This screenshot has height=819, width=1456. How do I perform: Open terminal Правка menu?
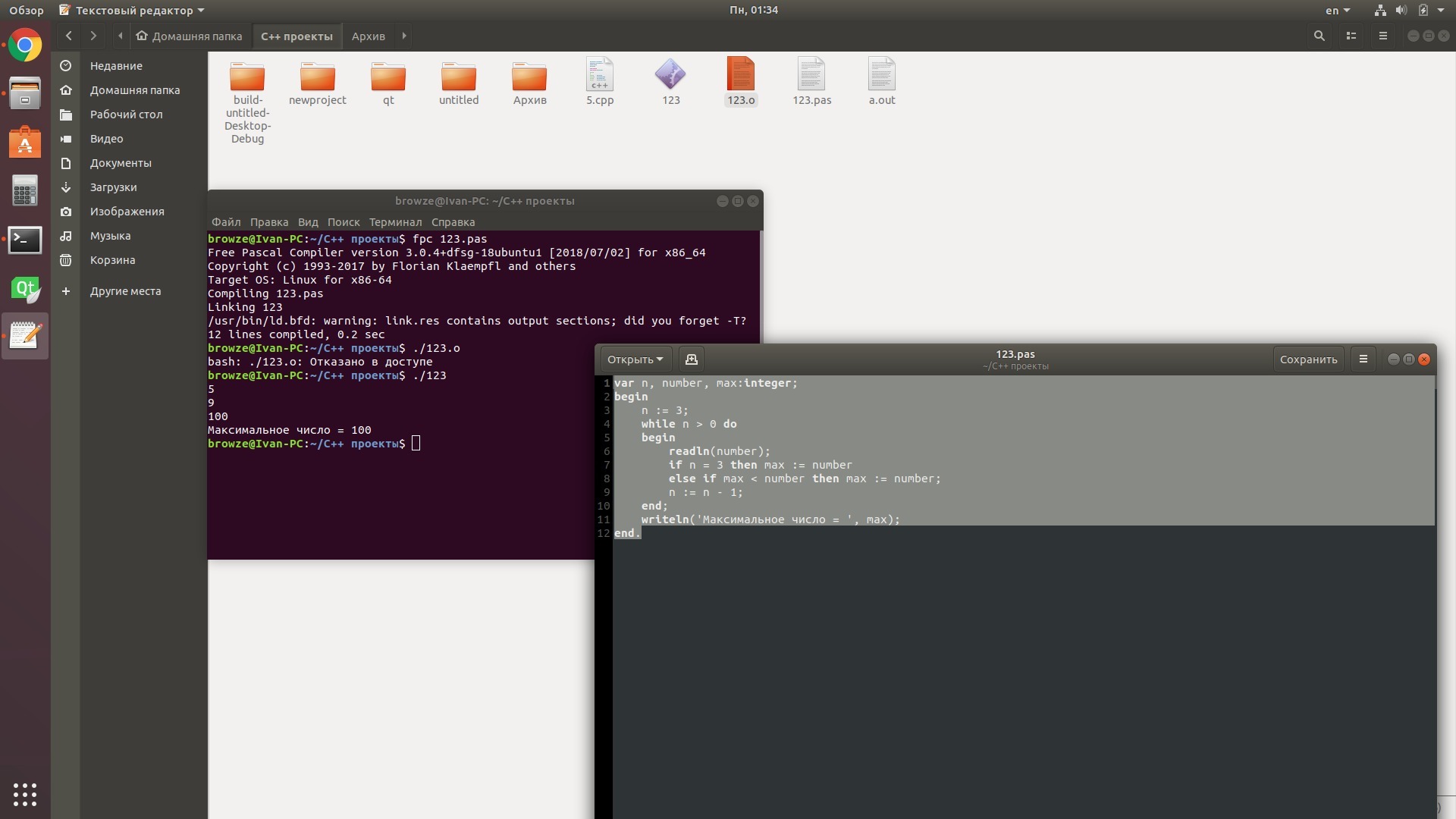[268, 222]
